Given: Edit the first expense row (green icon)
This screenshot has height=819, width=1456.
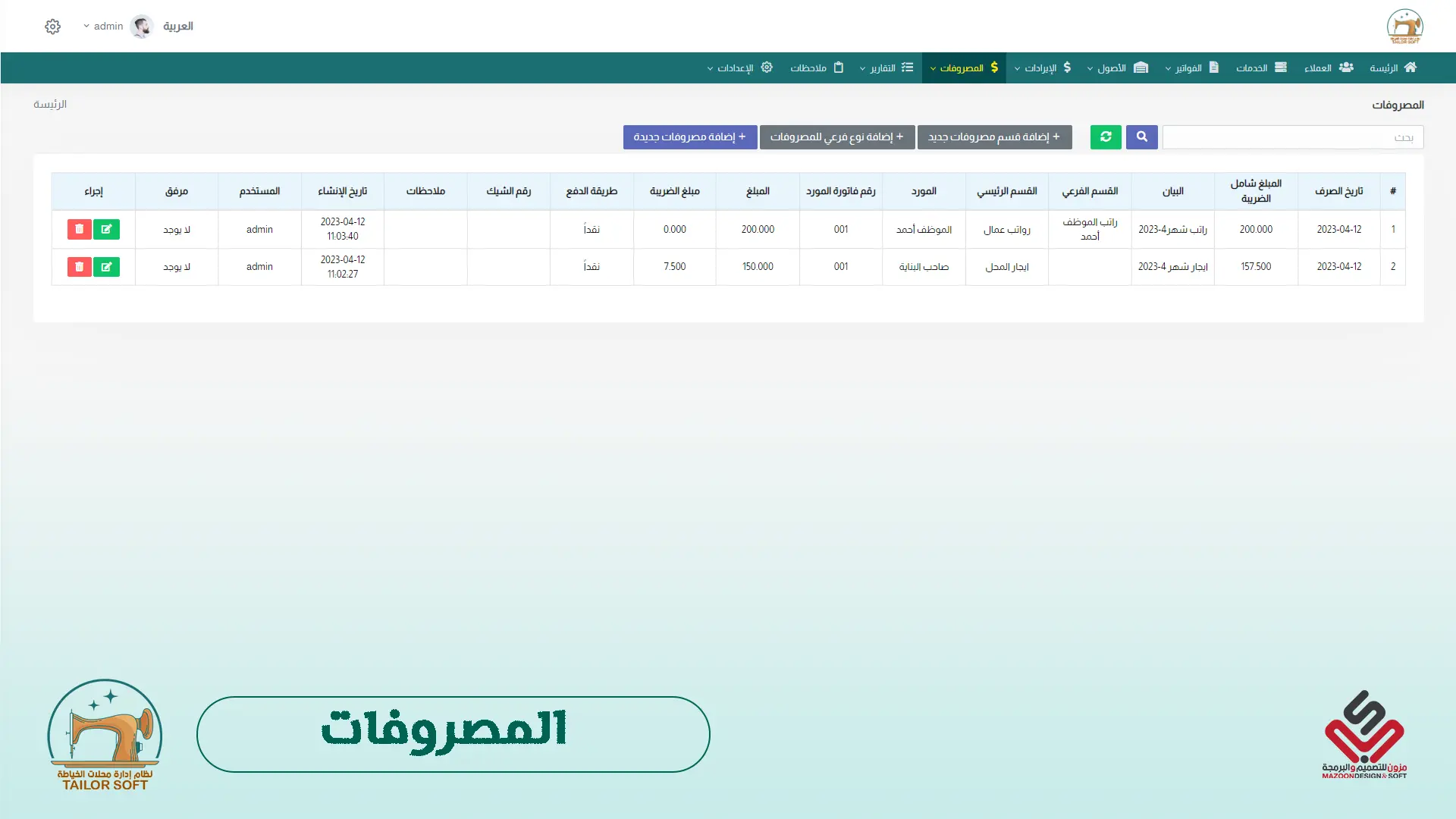Looking at the screenshot, I should [106, 229].
